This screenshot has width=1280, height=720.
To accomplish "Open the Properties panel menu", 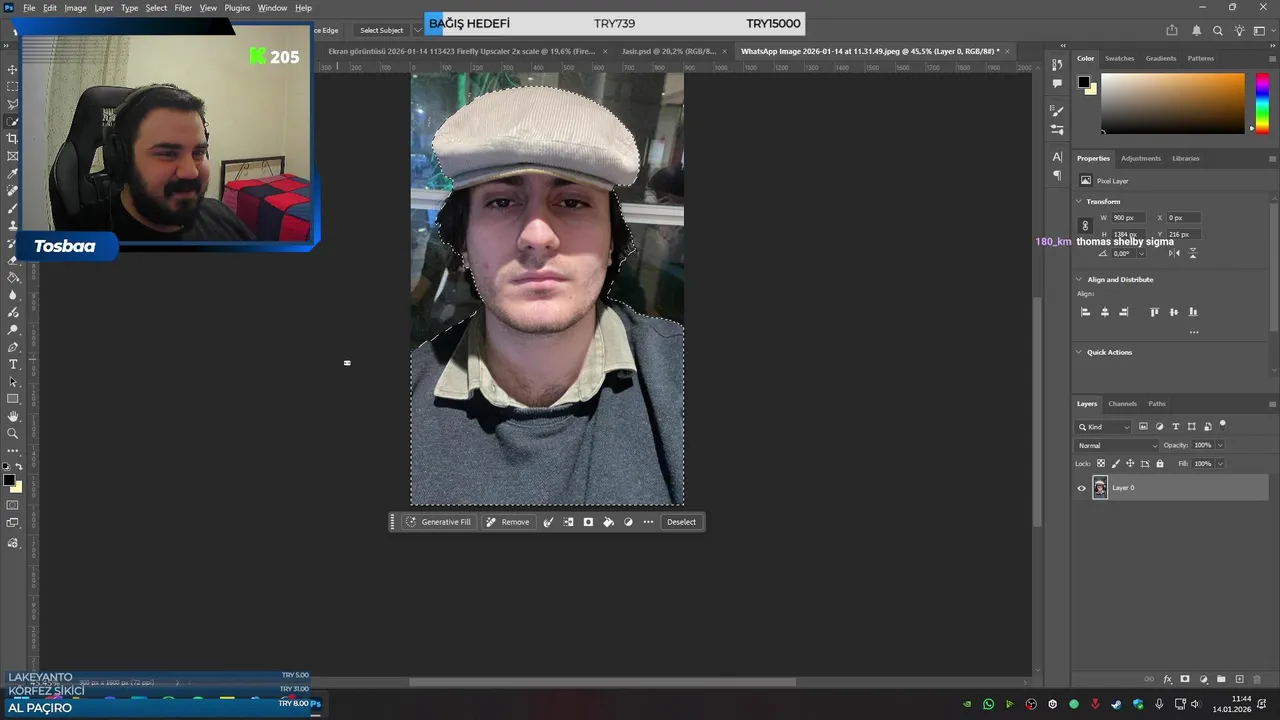I will 1272,158.
